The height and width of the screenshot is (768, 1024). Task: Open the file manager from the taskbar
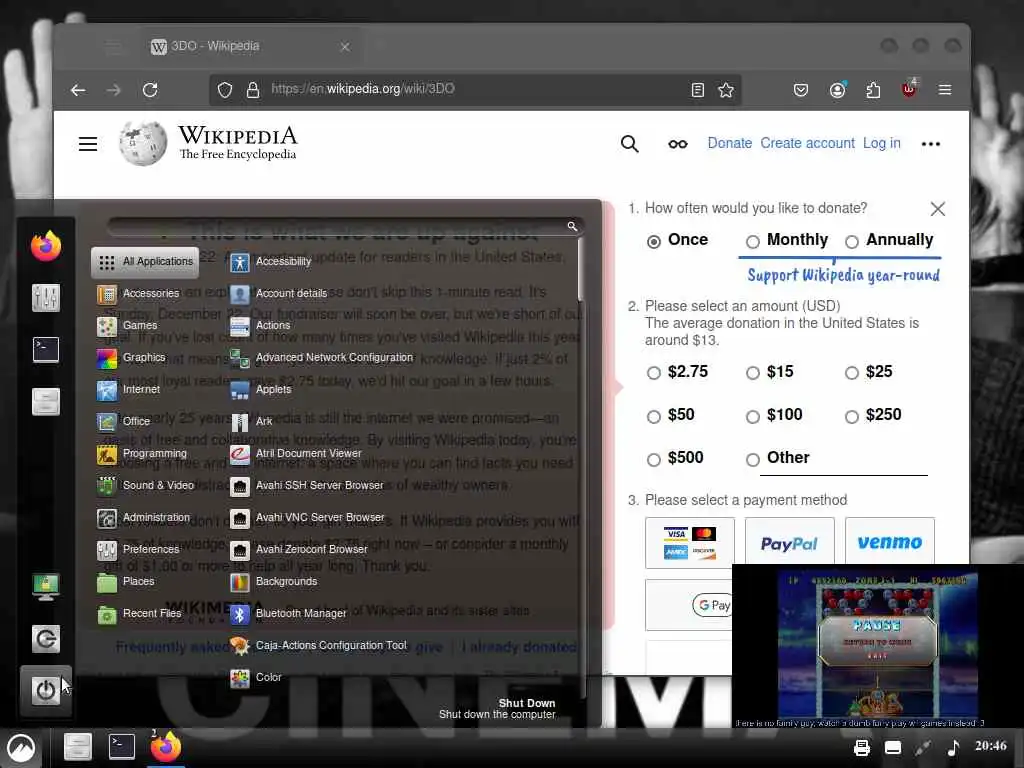(x=78, y=746)
